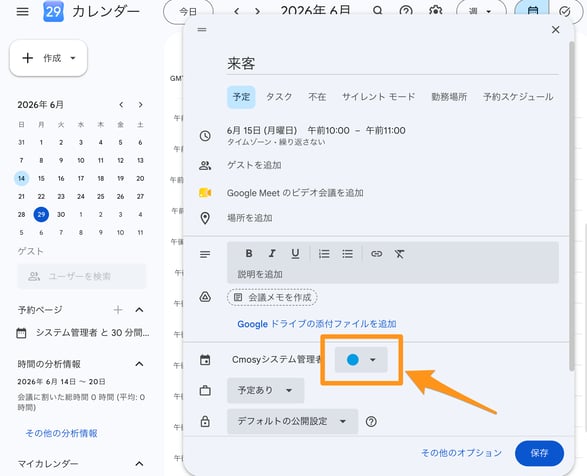Click the Calendar 29 logo icon
This screenshot has height=476, width=587.
tap(54, 11)
